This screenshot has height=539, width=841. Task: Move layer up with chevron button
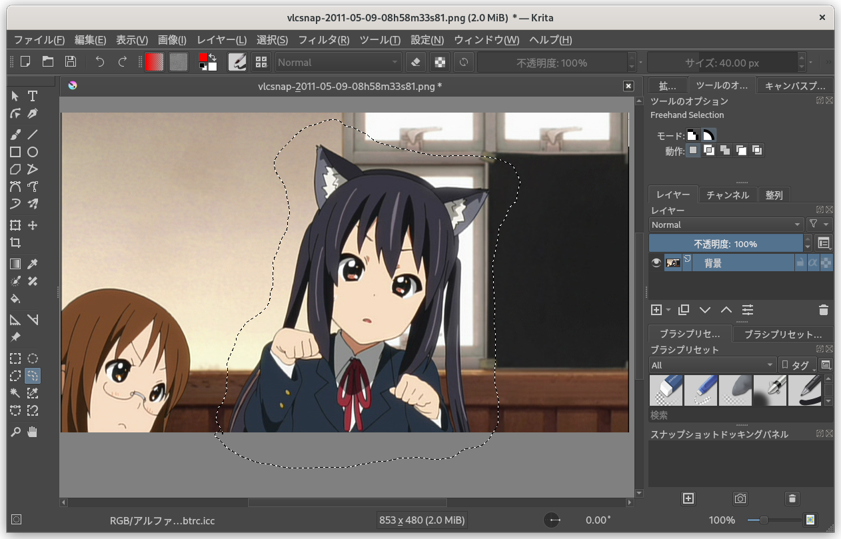pos(726,309)
